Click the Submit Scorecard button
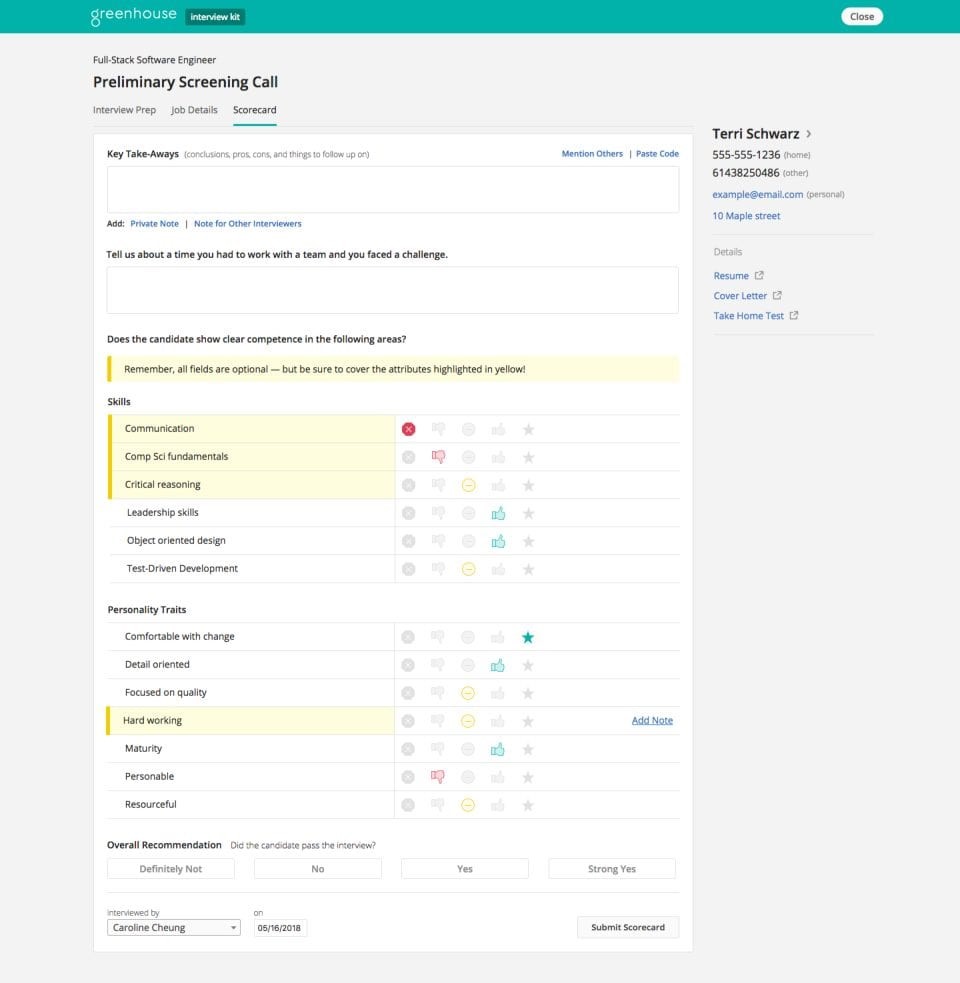This screenshot has height=983, width=960. [x=628, y=927]
